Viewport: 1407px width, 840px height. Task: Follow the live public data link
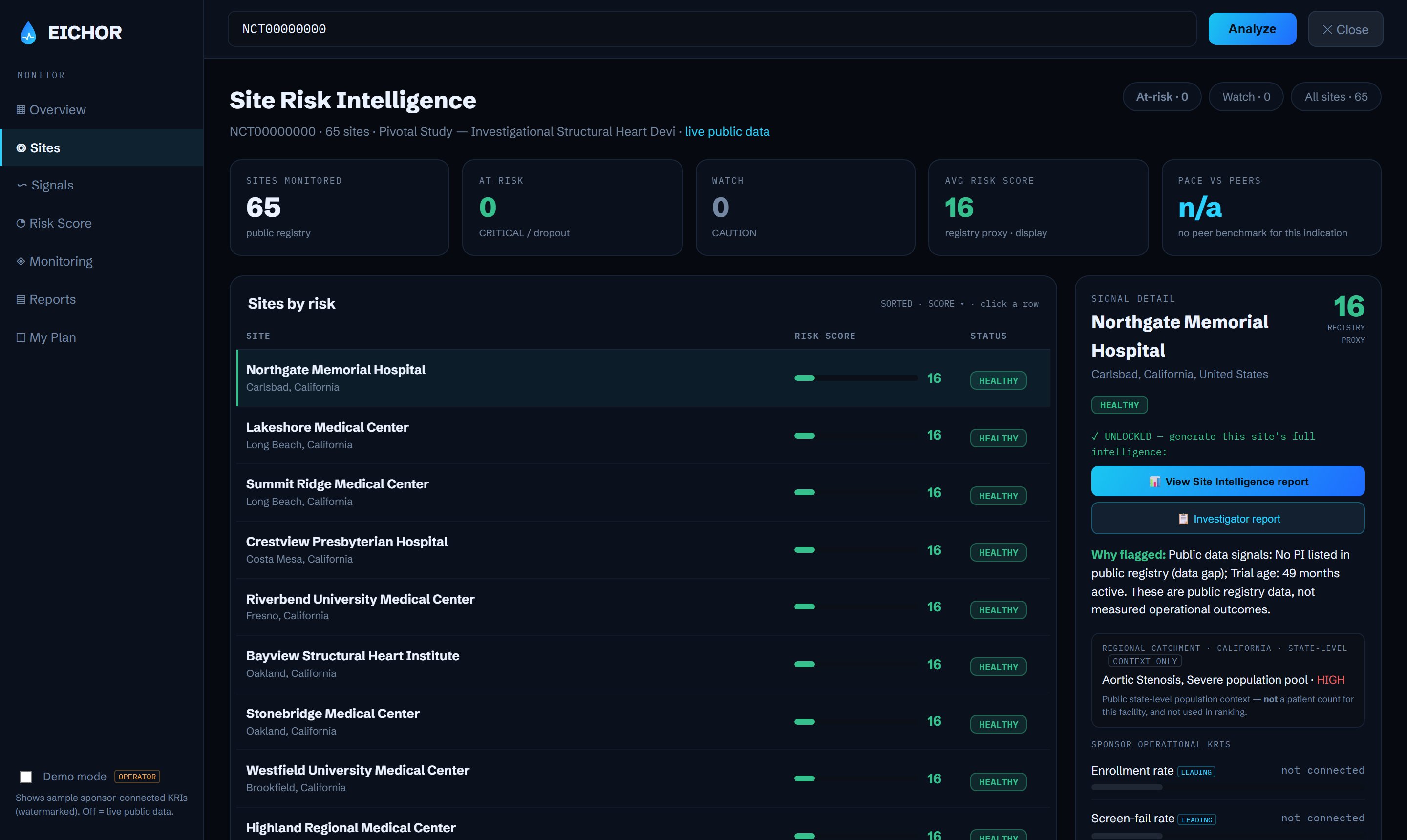(727, 131)
